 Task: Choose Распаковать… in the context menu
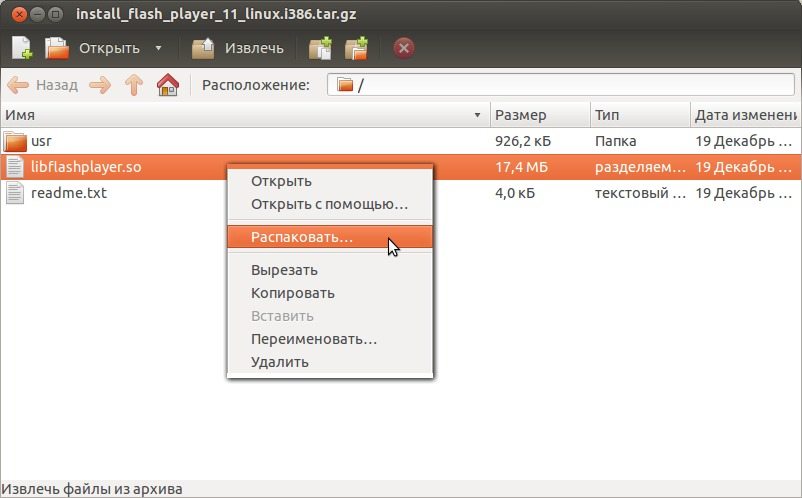tap(330, 237)
